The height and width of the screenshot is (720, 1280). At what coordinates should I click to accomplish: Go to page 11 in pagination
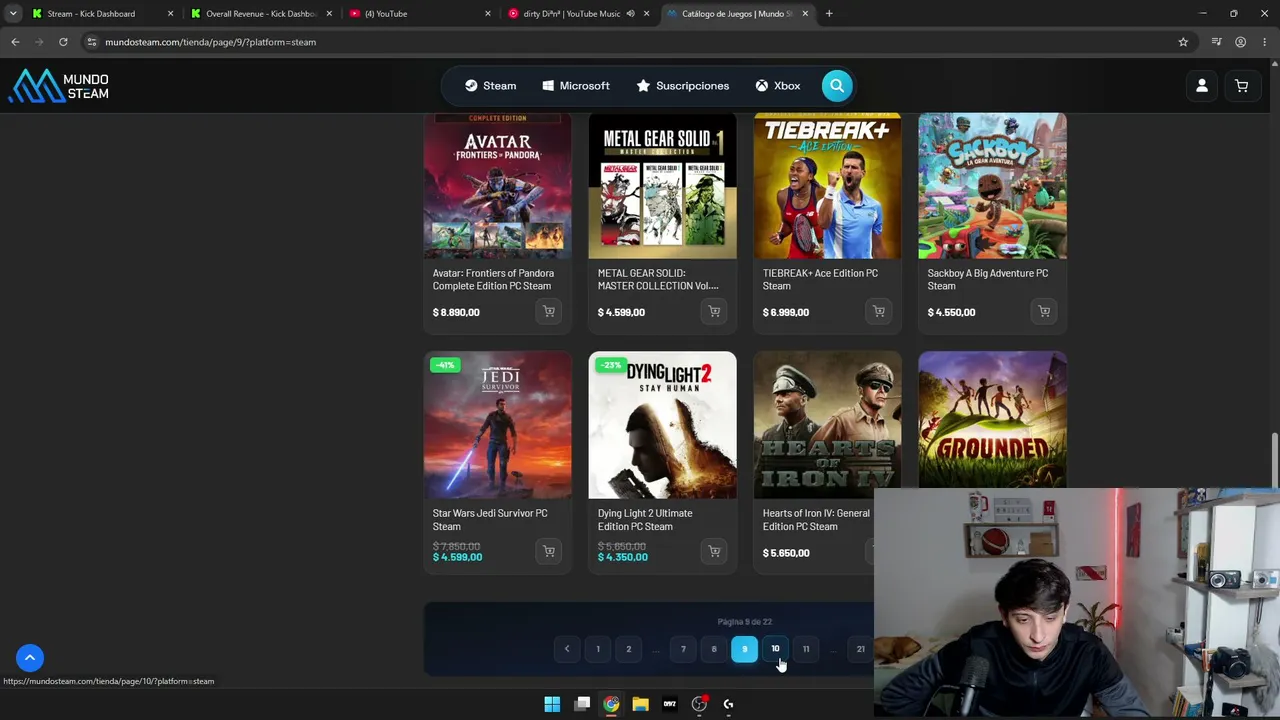(x=806, y=649)
